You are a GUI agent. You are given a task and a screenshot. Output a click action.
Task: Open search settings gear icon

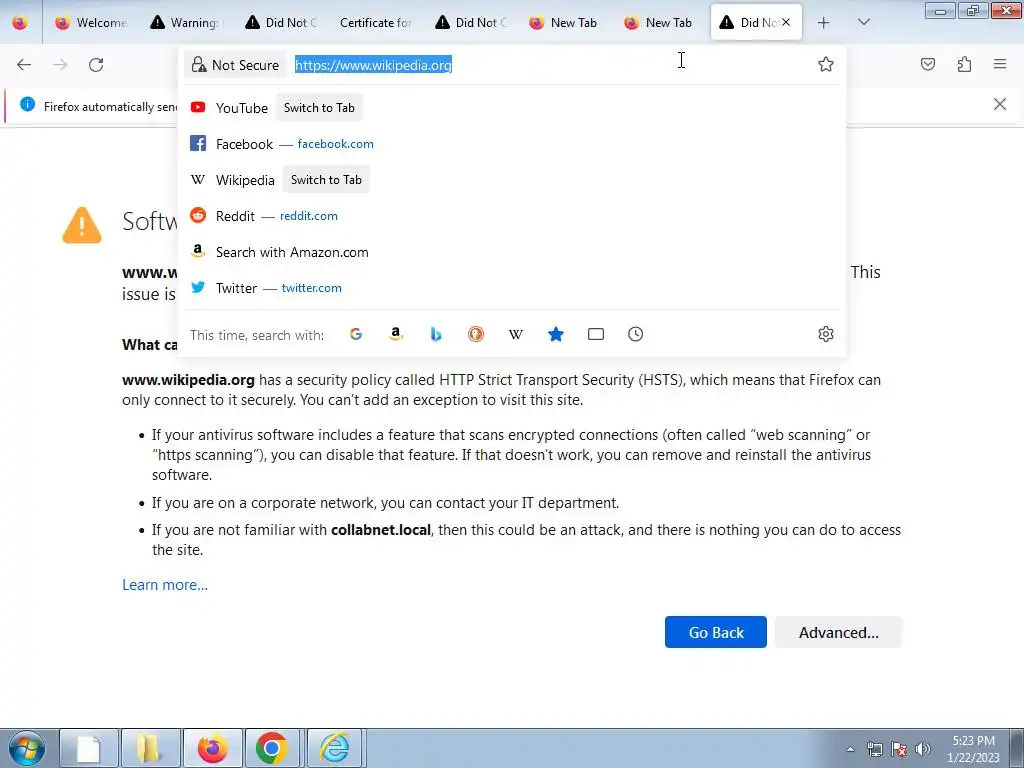(825, 334)
